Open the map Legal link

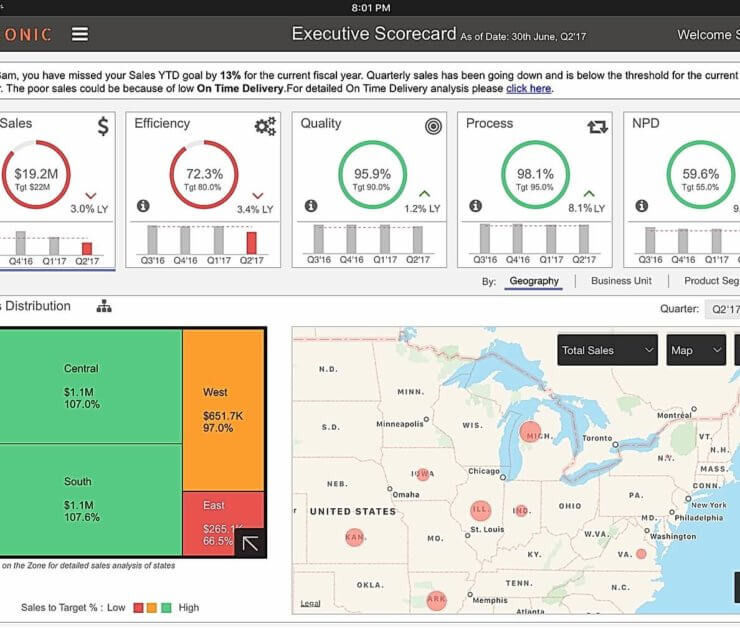point(311,604)
